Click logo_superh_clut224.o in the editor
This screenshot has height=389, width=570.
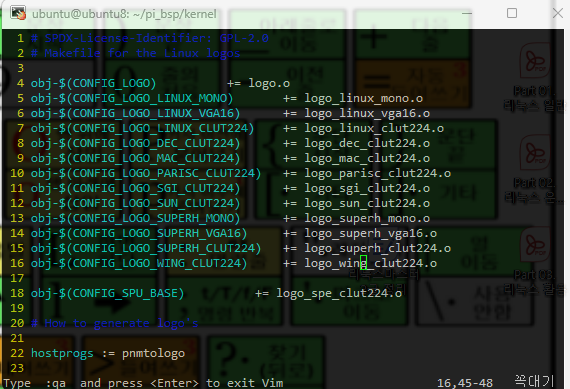coord(378,248)
